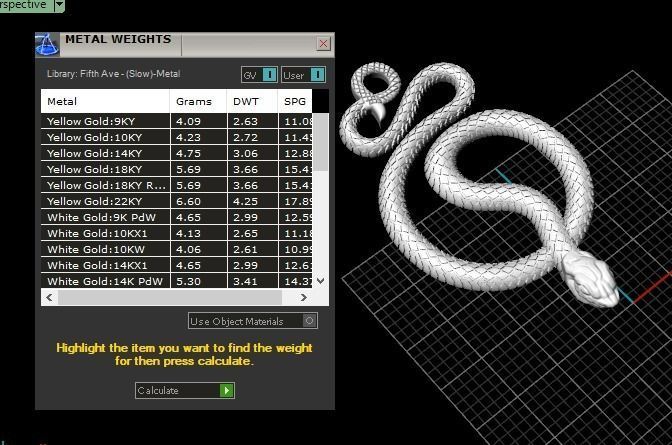
Task: Click the 2.61 DWT cell
Action: coord(252,249)
